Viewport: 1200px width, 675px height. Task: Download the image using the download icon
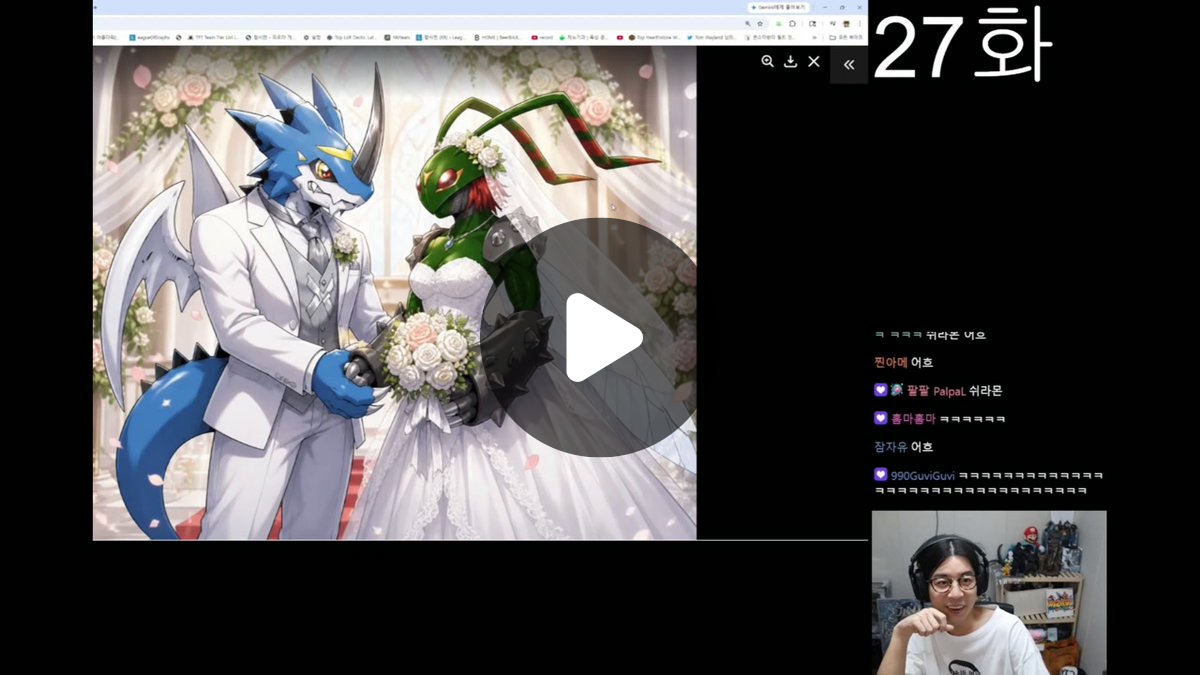pyautogui.click(x=790, y=61)
